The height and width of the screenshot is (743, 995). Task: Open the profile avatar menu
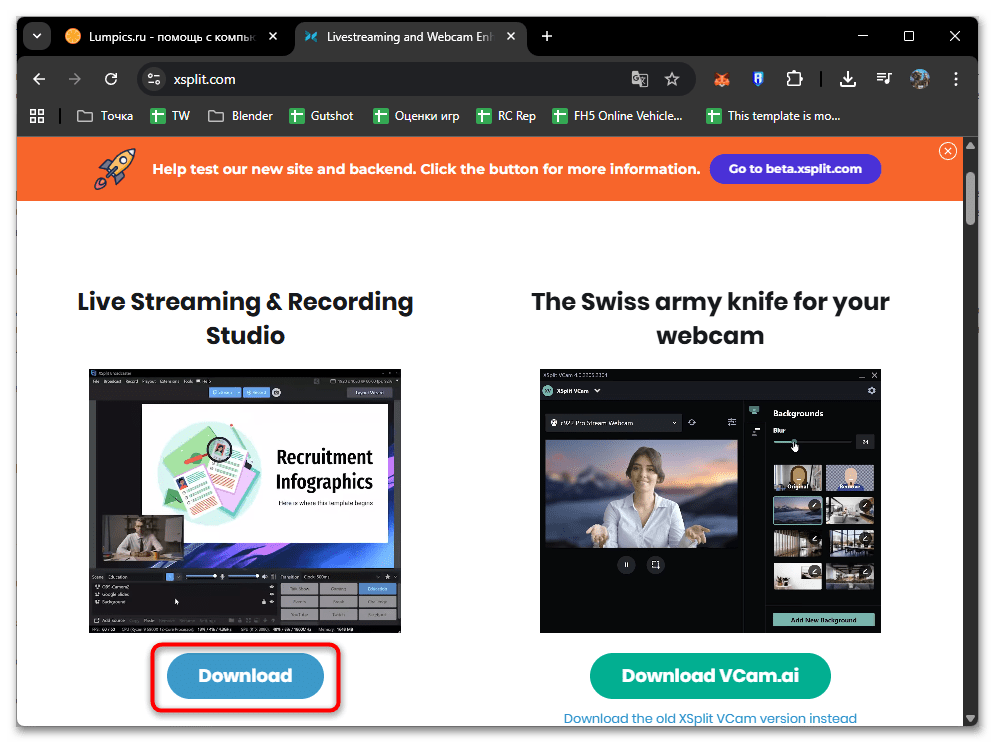pos(919,79)
